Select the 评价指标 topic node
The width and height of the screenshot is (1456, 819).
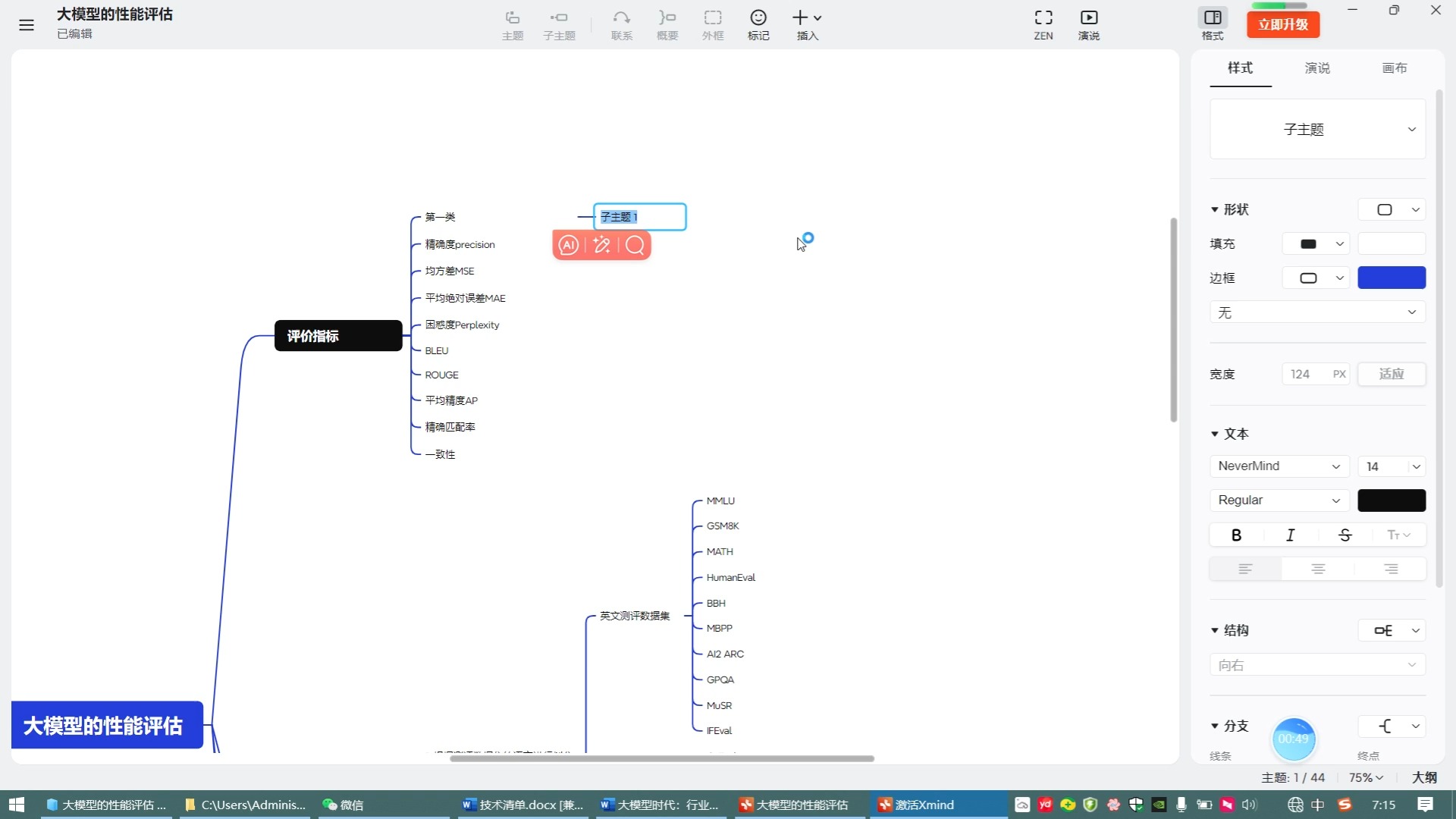pyautogui.click(x=338, y=336)
